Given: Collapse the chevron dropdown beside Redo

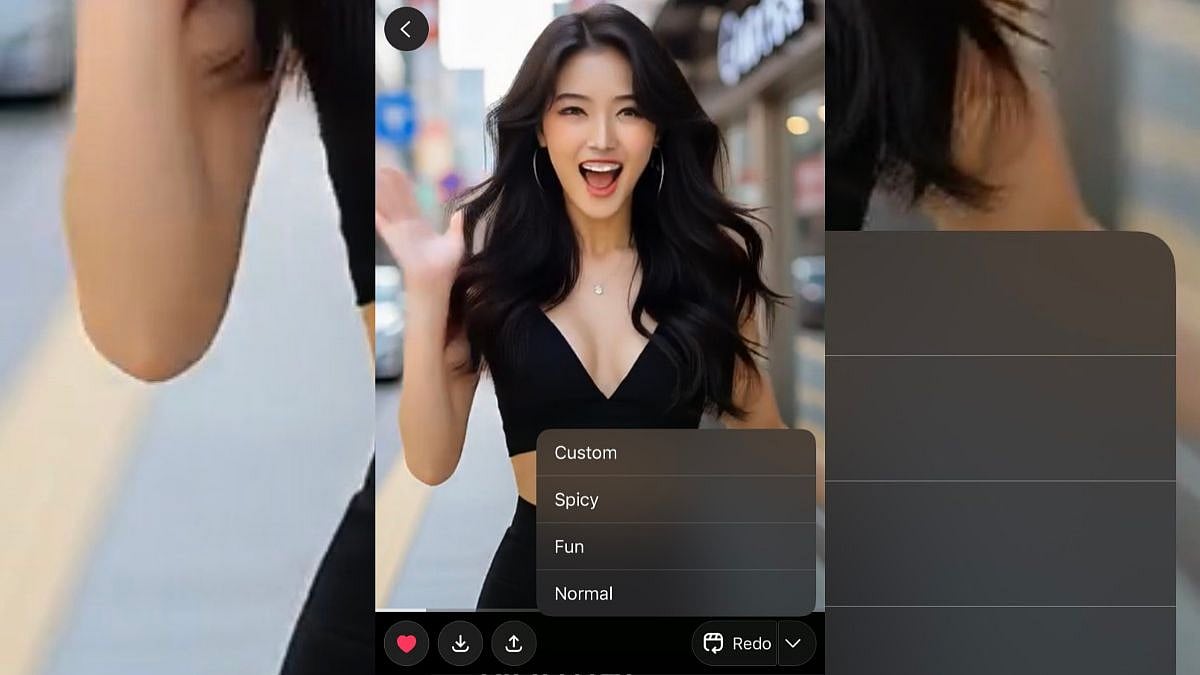Looking at the screenshot, I should [x=794, y=644].
